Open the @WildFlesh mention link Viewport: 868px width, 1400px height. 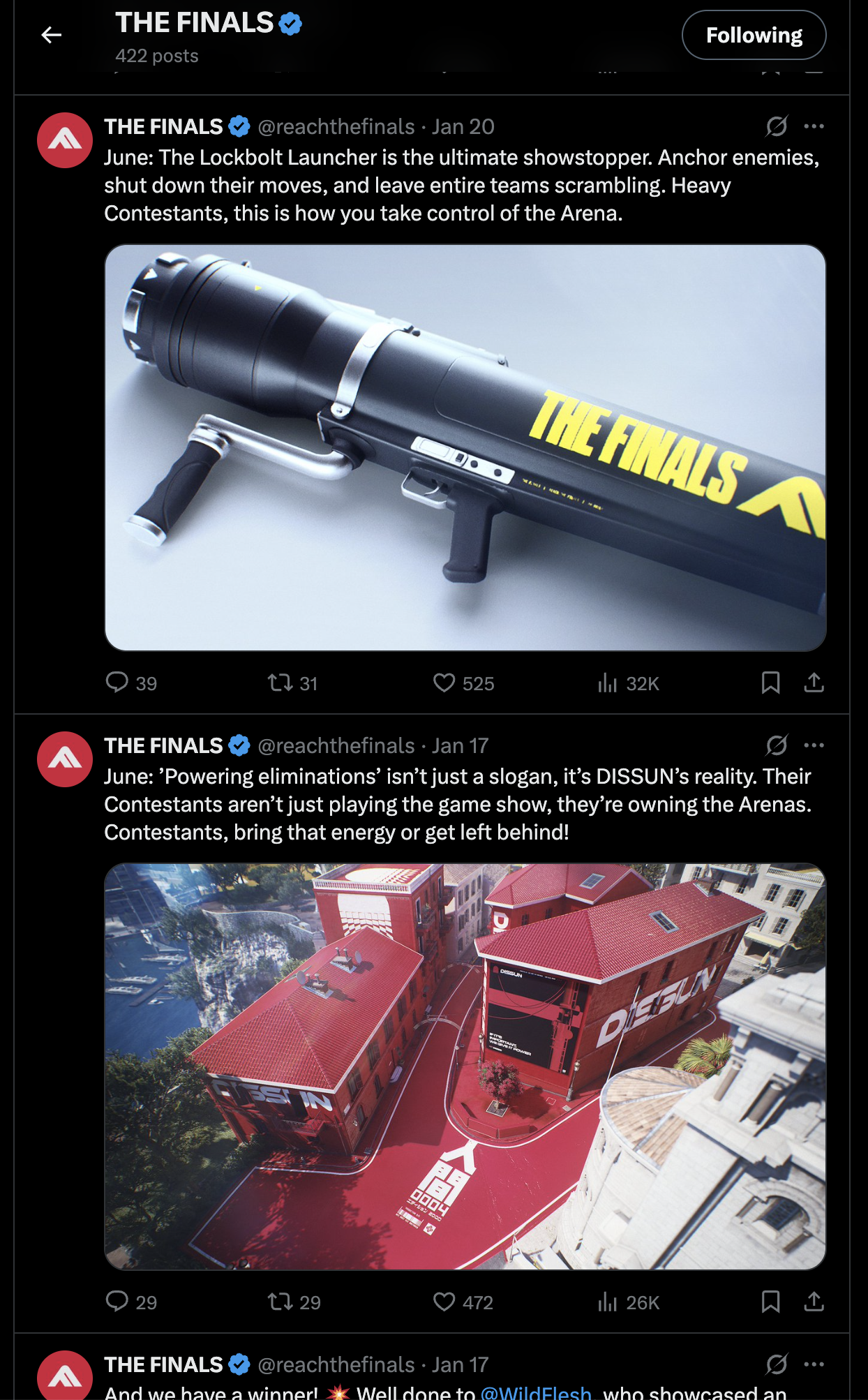536,1392
